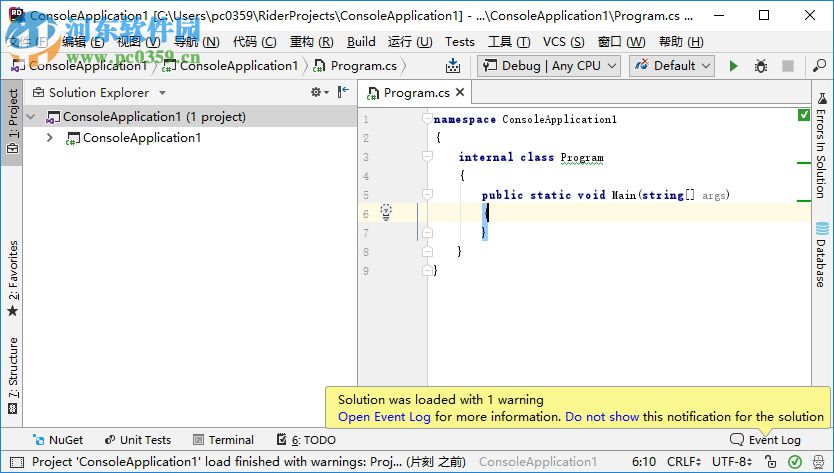Toggle tool window buttons icon in status bar corner

click(17, 462)
